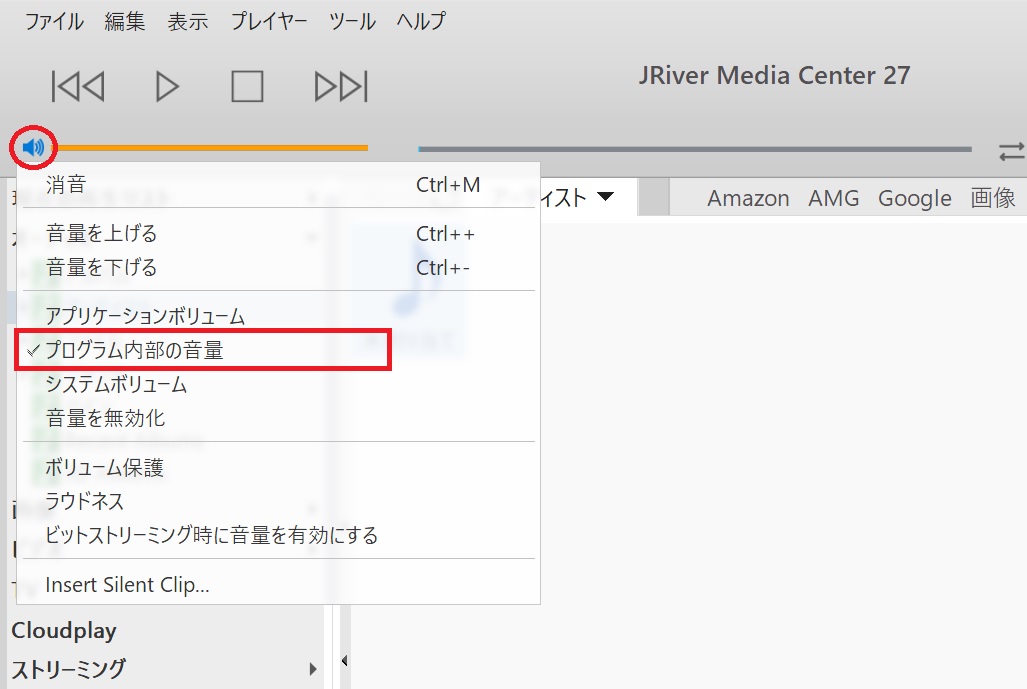This screenshot has height=689, width=1027.
Task: Click the previous track button
Action: [x=78, y=86]
